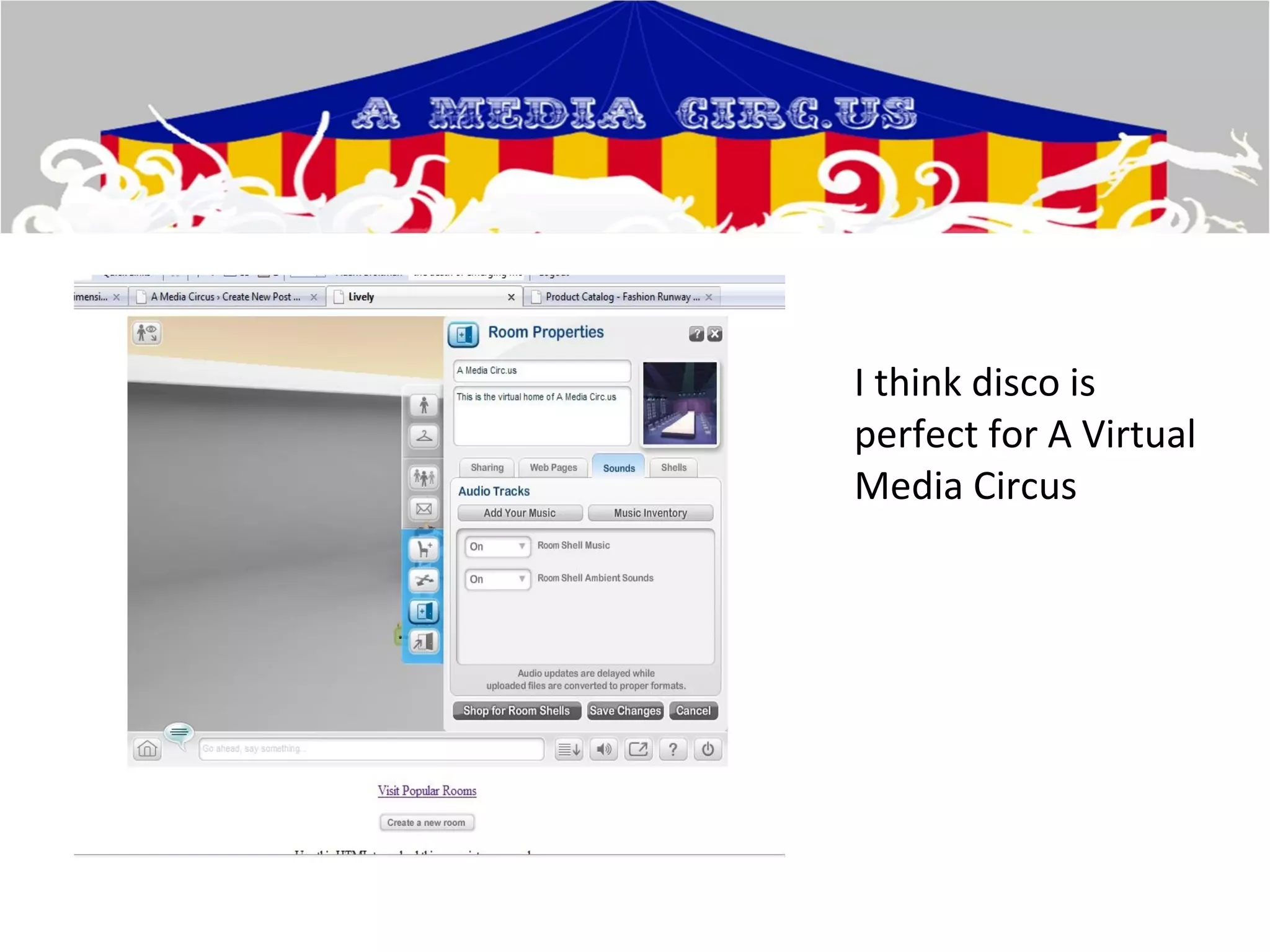The height and width of the screenshot is (952, 1270).
Task: Switch to the Shells tab
Action: tap(673, 467)
